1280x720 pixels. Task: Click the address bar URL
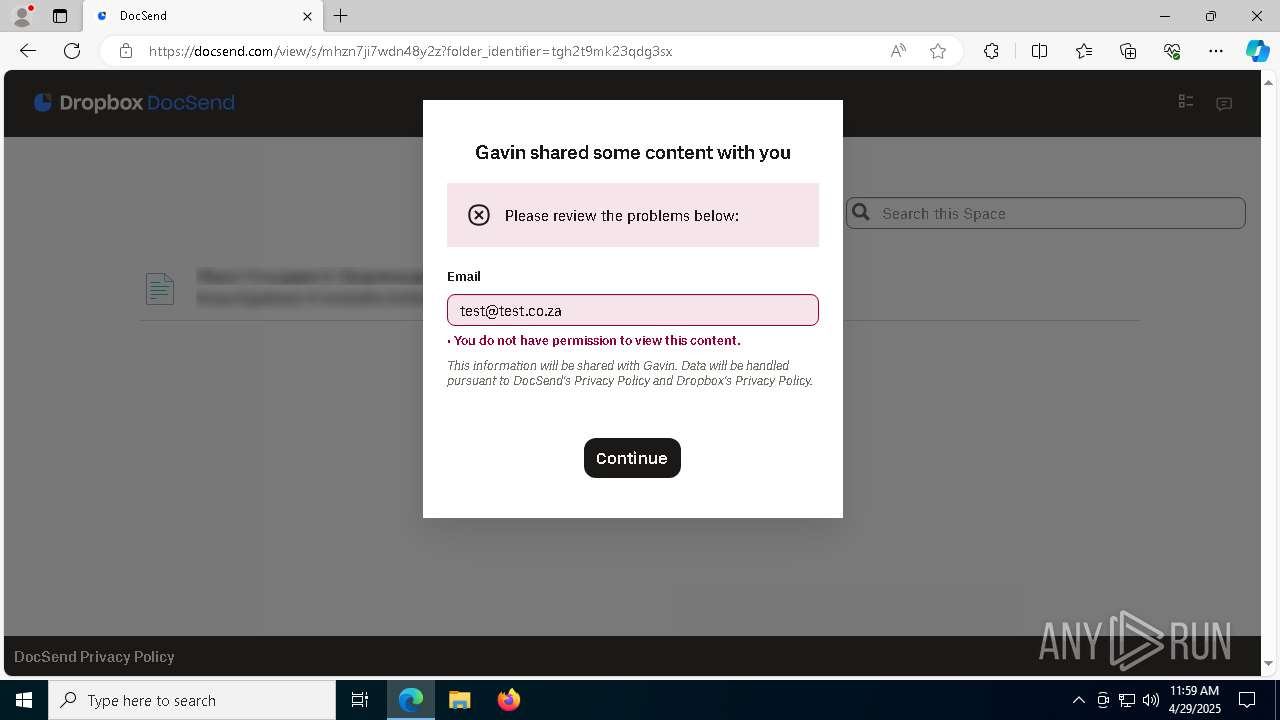[x=410, y=51]
